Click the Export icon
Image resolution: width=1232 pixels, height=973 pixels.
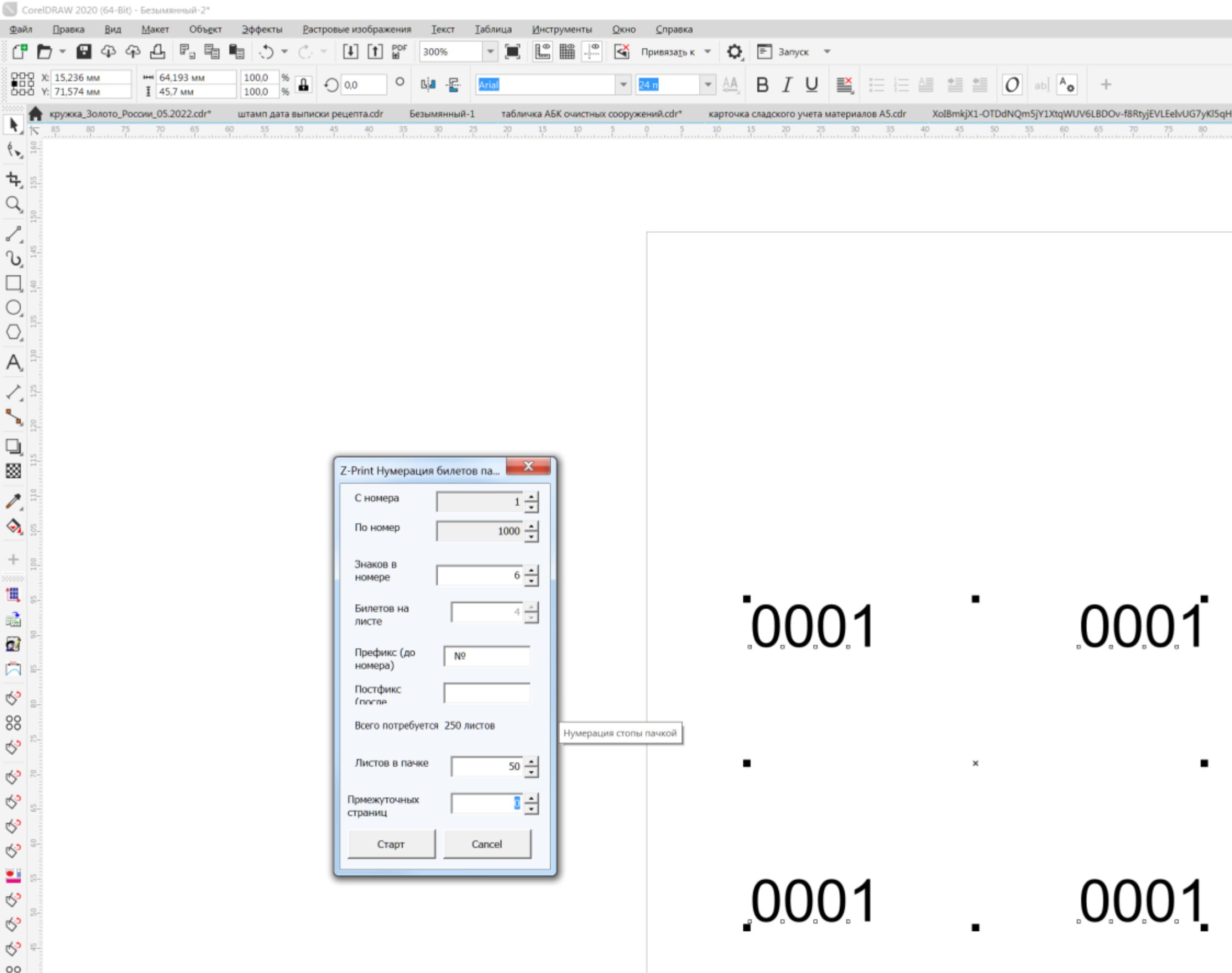click(375, 52)
